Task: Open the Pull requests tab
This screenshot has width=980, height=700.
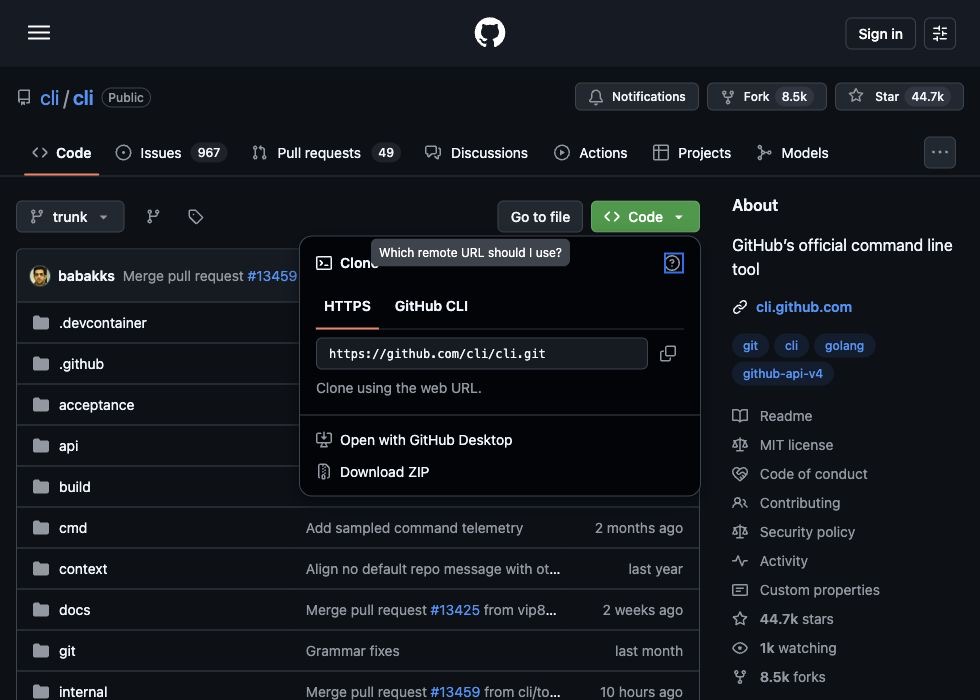Action: click(326, 153)
